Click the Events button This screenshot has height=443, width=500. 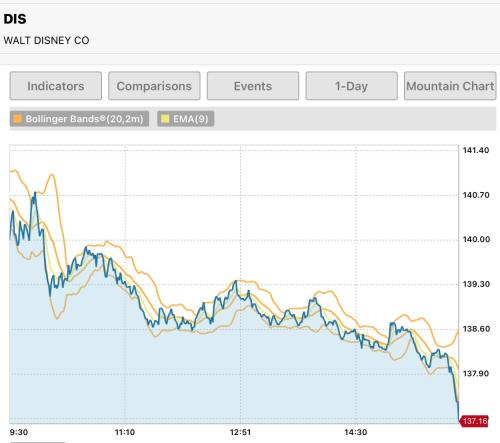pos(253,86)
